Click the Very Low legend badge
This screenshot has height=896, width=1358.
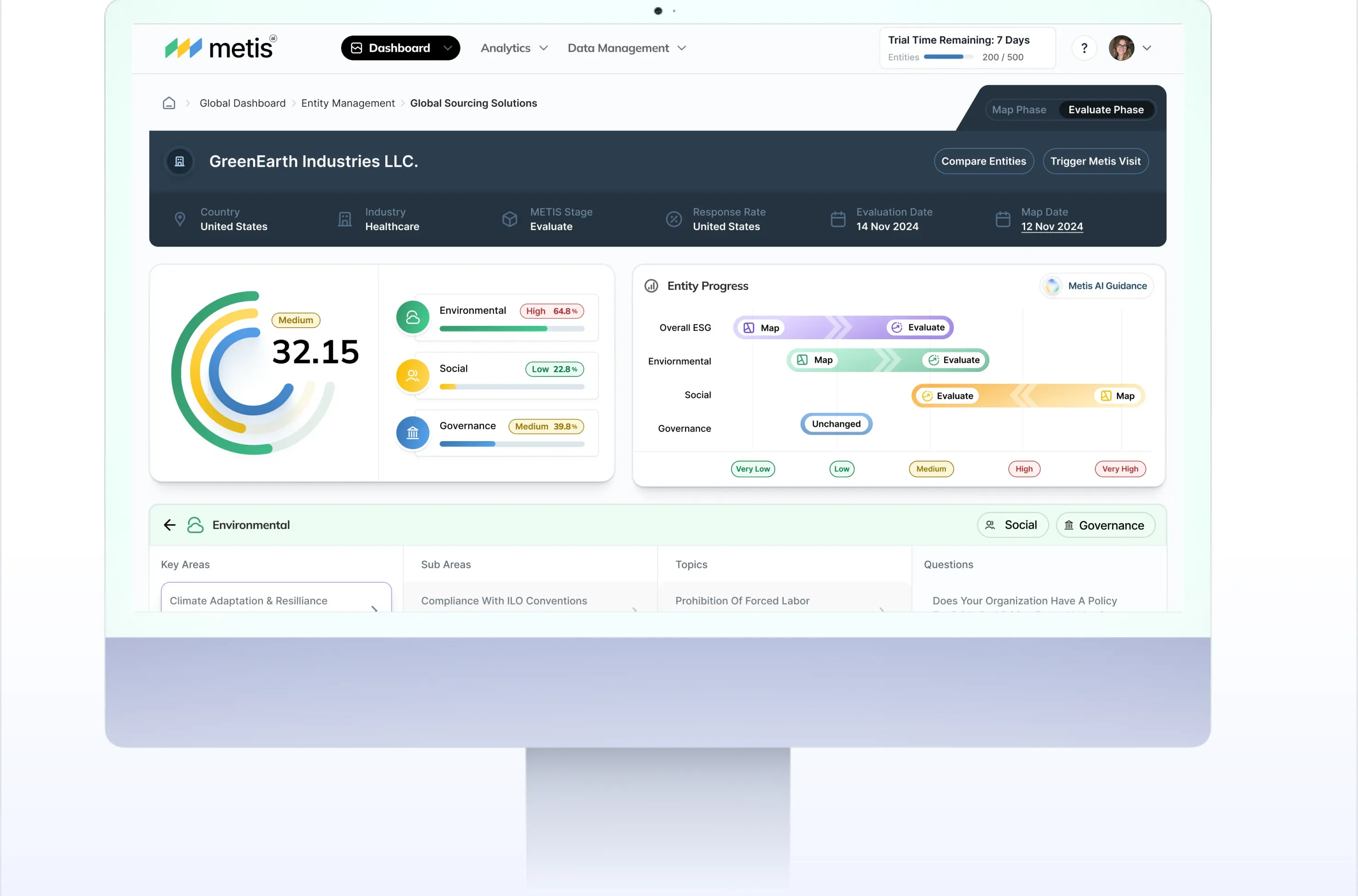(x=752, y=469)
